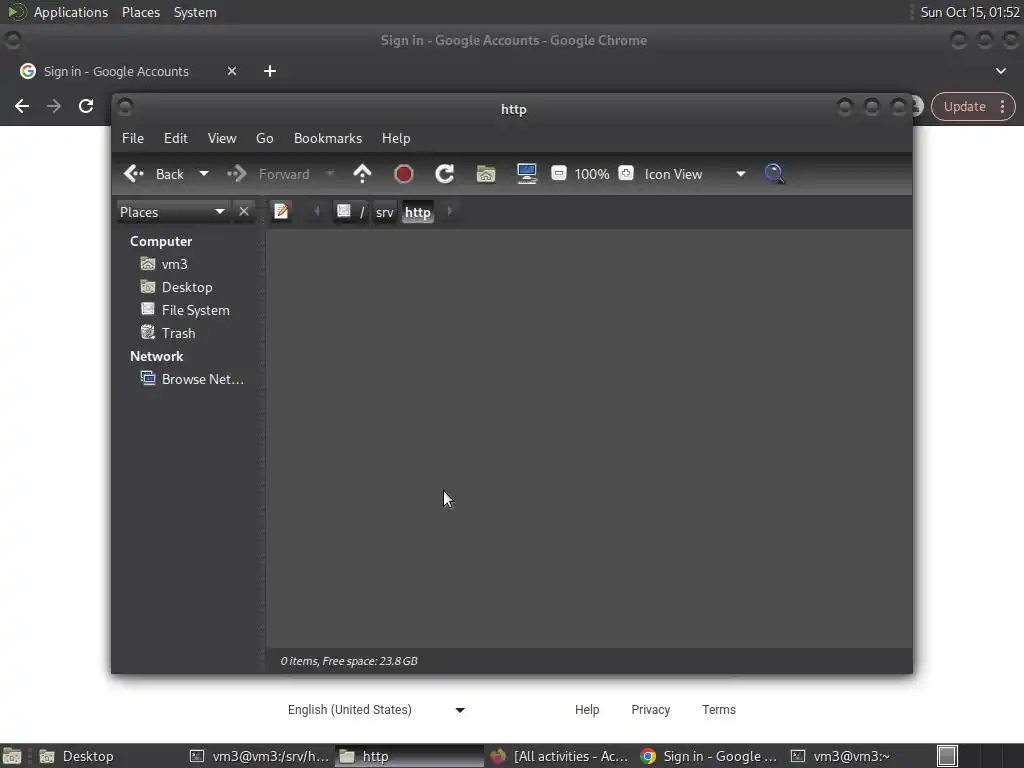Open the Chrome three-dot menu
Viewport: 1024px width, 768px height.
[x=1002, y=106]
